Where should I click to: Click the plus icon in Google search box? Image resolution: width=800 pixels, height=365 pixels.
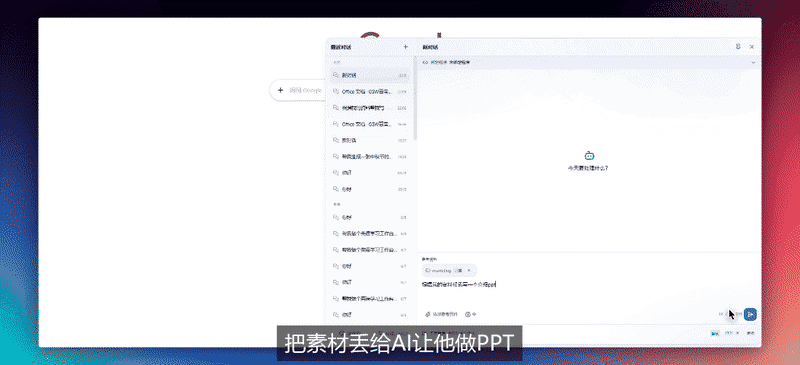pos(280,90)
